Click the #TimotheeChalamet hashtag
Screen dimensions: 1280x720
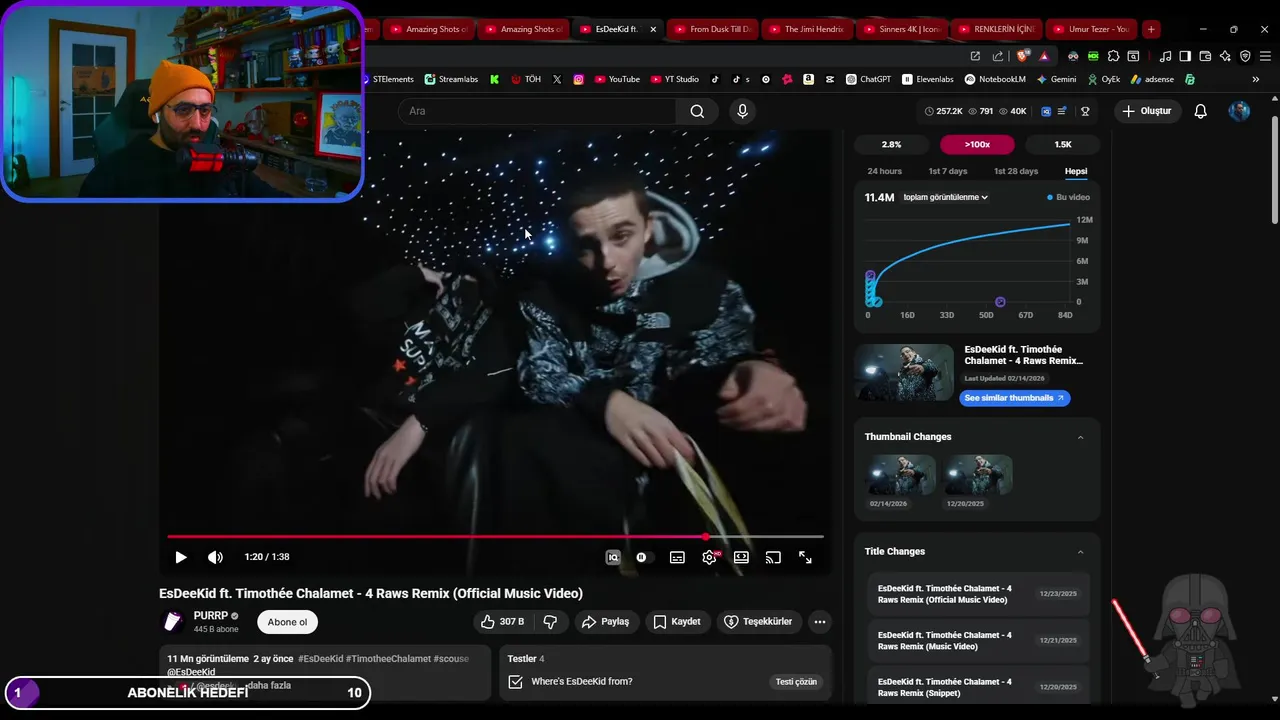(388, 659)
